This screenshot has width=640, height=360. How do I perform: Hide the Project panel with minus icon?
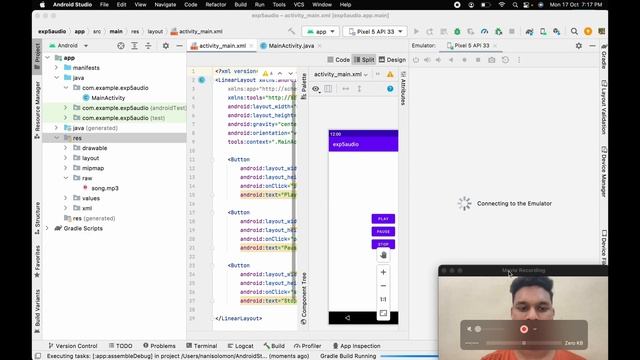179,46
